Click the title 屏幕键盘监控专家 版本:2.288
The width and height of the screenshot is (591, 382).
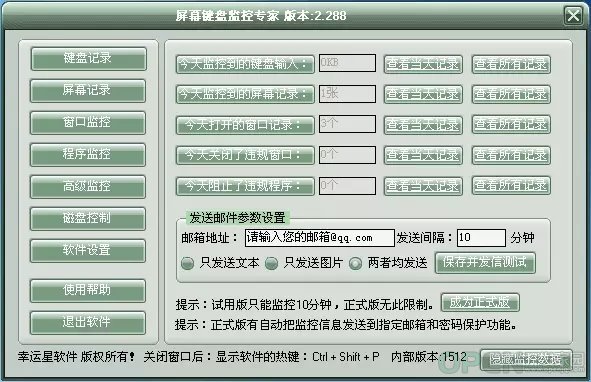click(x=261, y=15)
